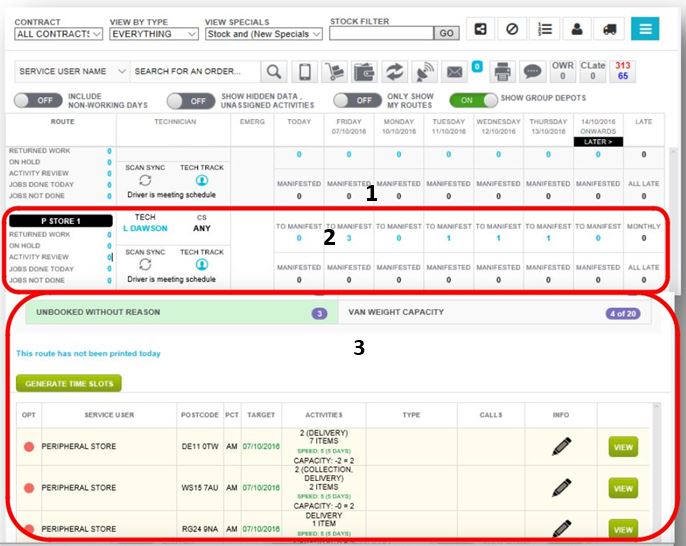Click the wallet icon
This screenshot has height=546, width=686.
click(x=364, y=71)
